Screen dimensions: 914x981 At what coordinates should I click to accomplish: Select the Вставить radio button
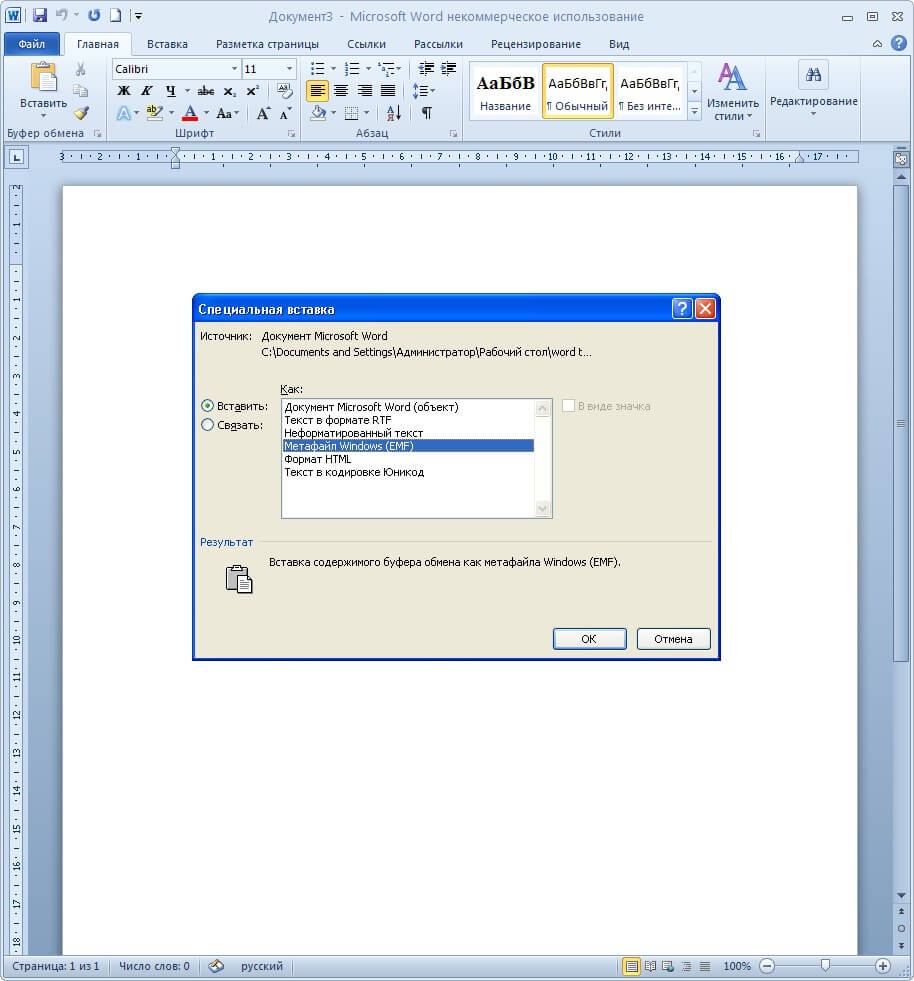(207, 405)
